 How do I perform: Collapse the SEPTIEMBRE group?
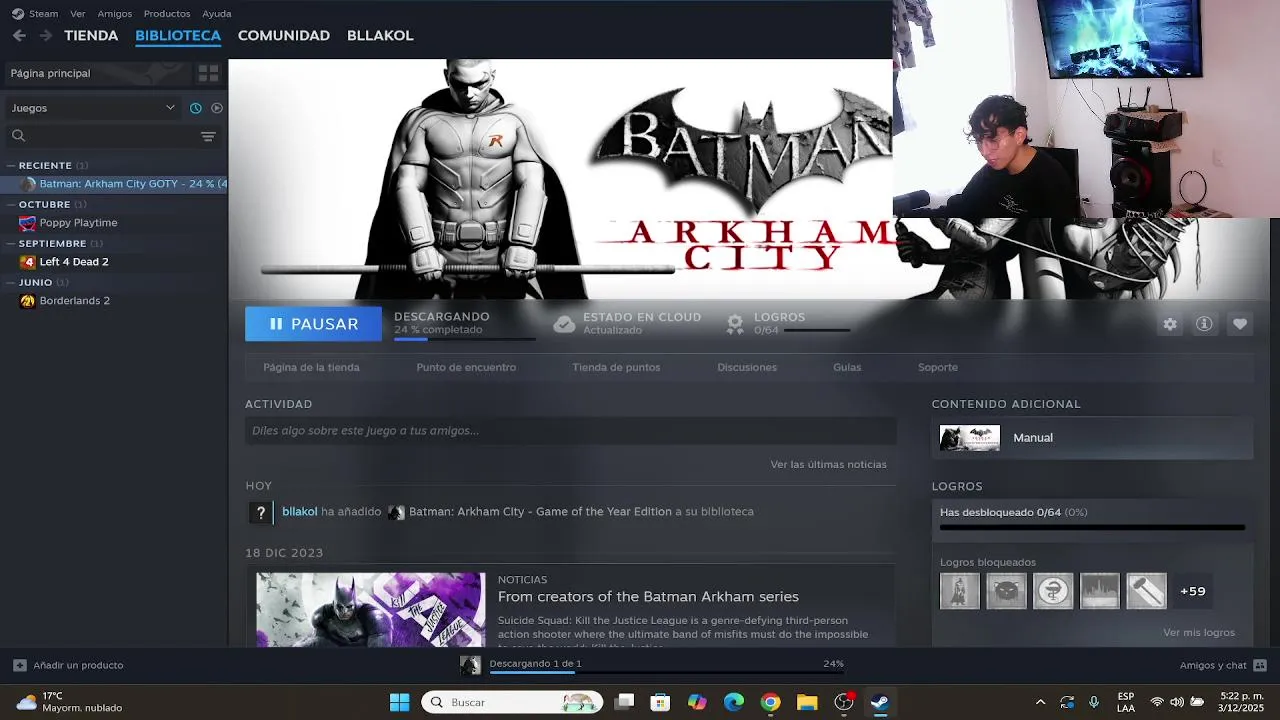(10, 243)
